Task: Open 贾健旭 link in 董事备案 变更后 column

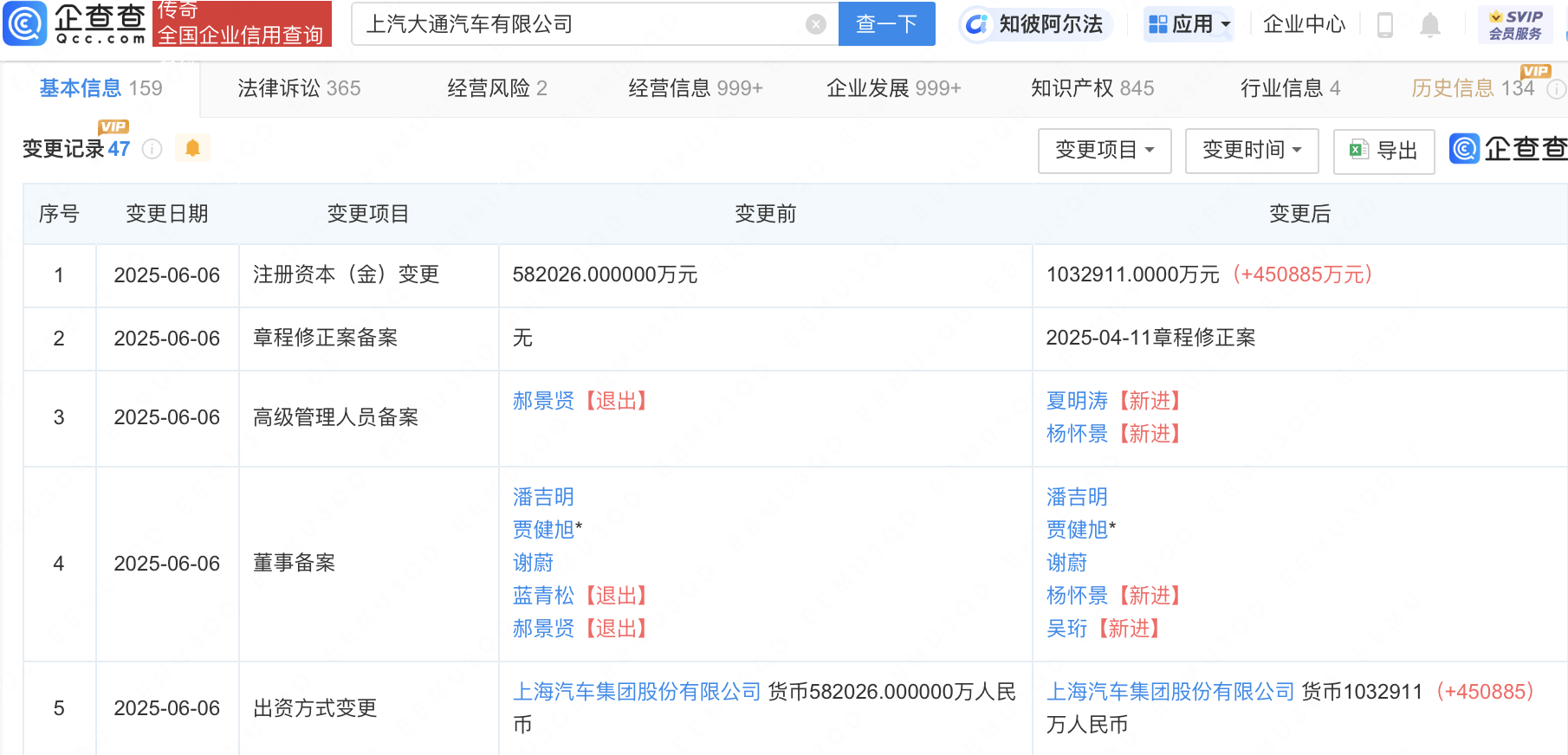Action: coord(1077,530)
